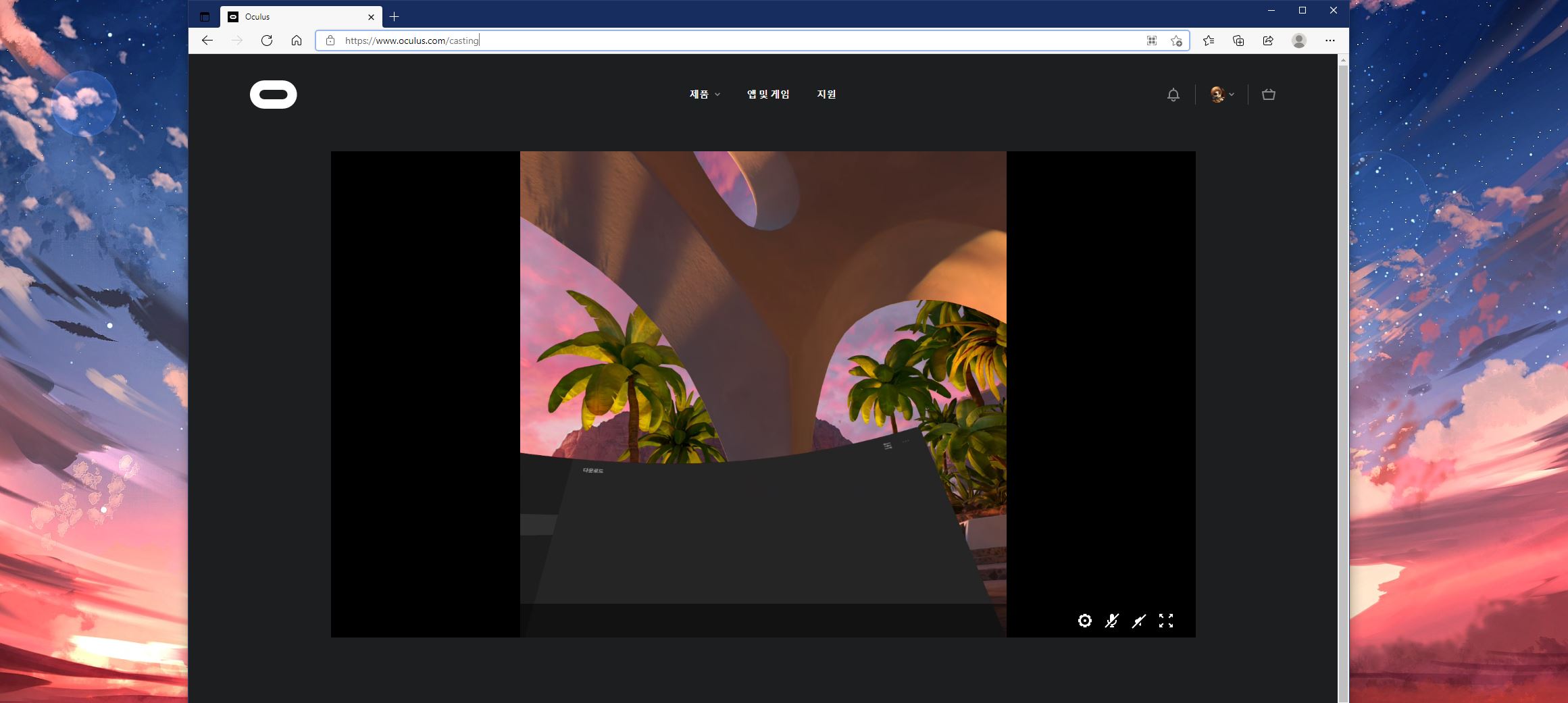Click the browser forward arrow

[237, 41]
